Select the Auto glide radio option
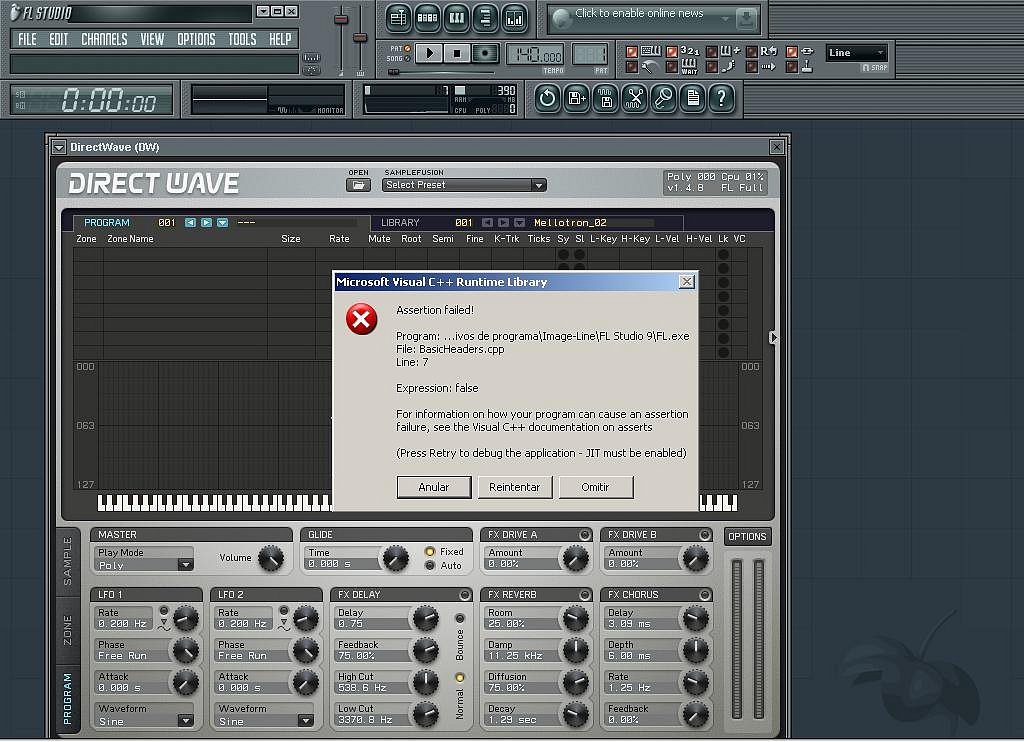The image size is (1024, 742). coord(431,566)
